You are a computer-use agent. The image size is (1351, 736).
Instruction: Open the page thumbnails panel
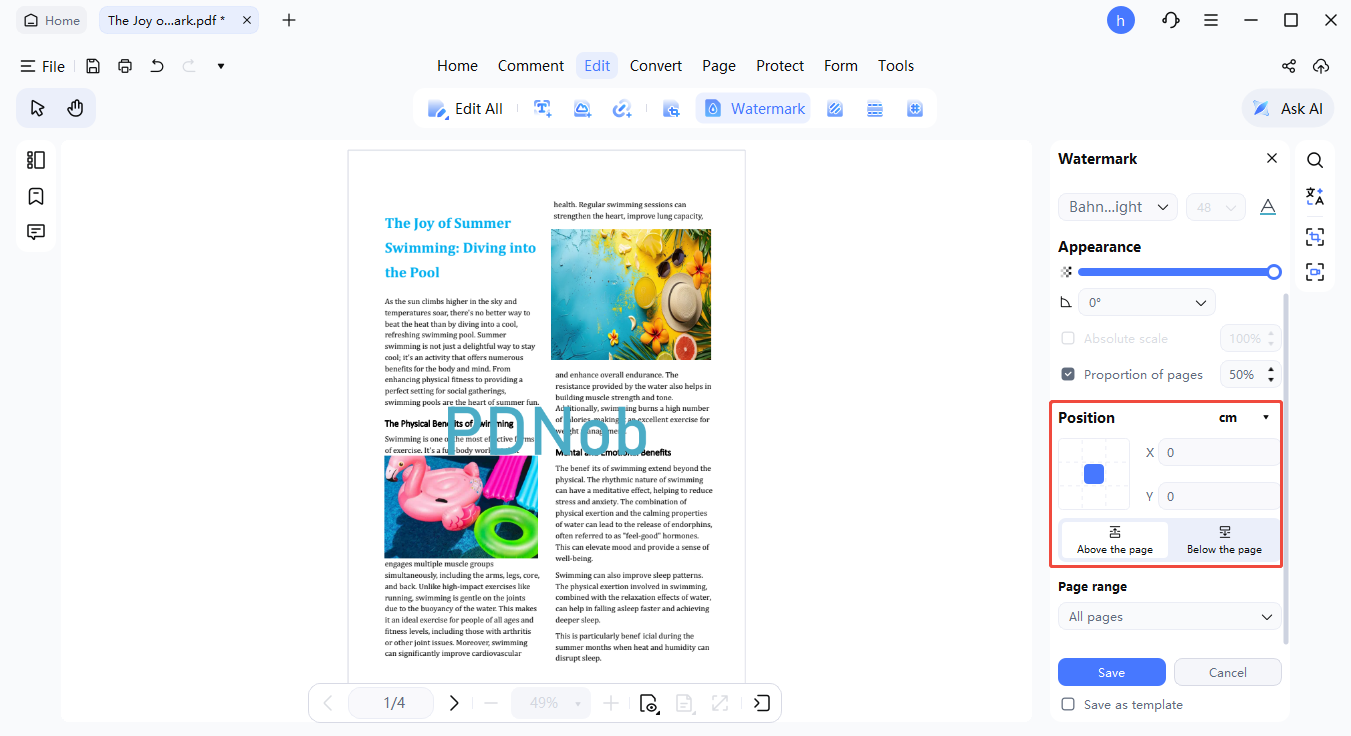pos(35,159)
